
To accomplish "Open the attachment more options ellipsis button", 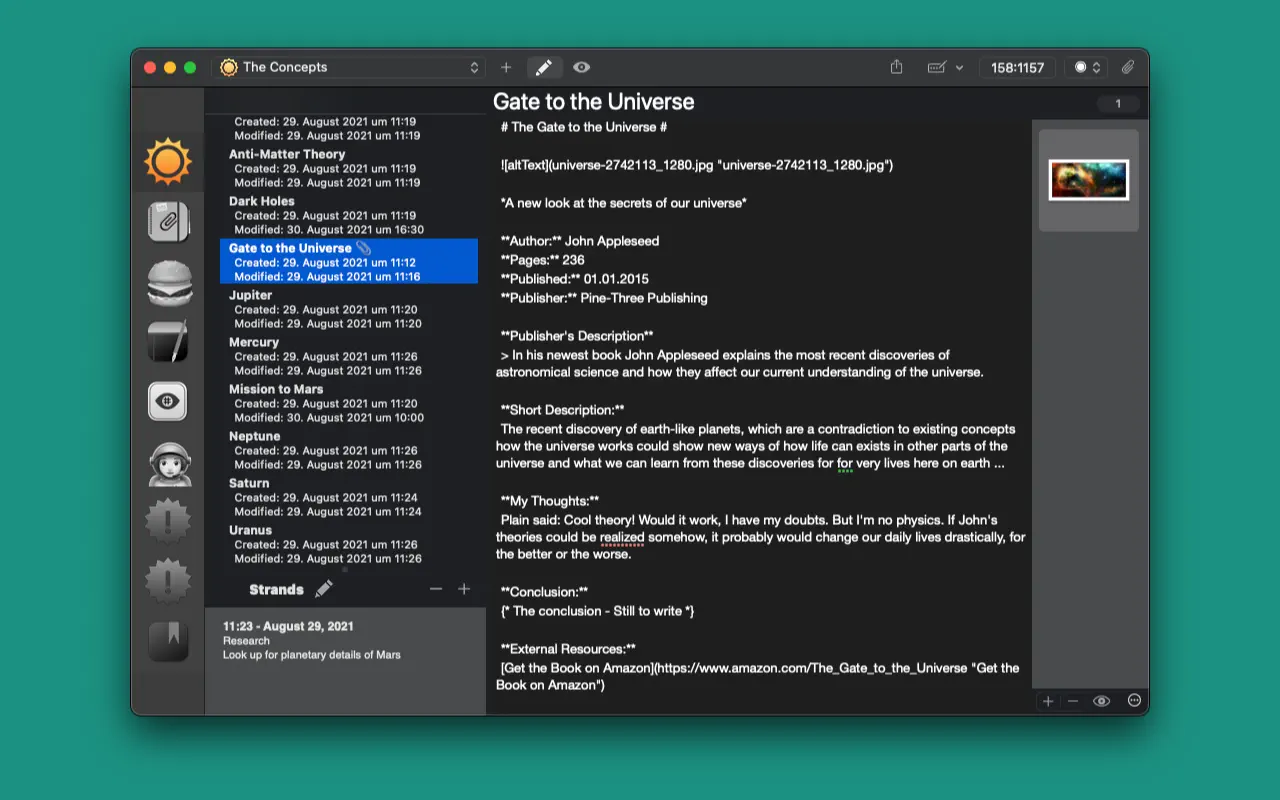I will (1134, 701).
